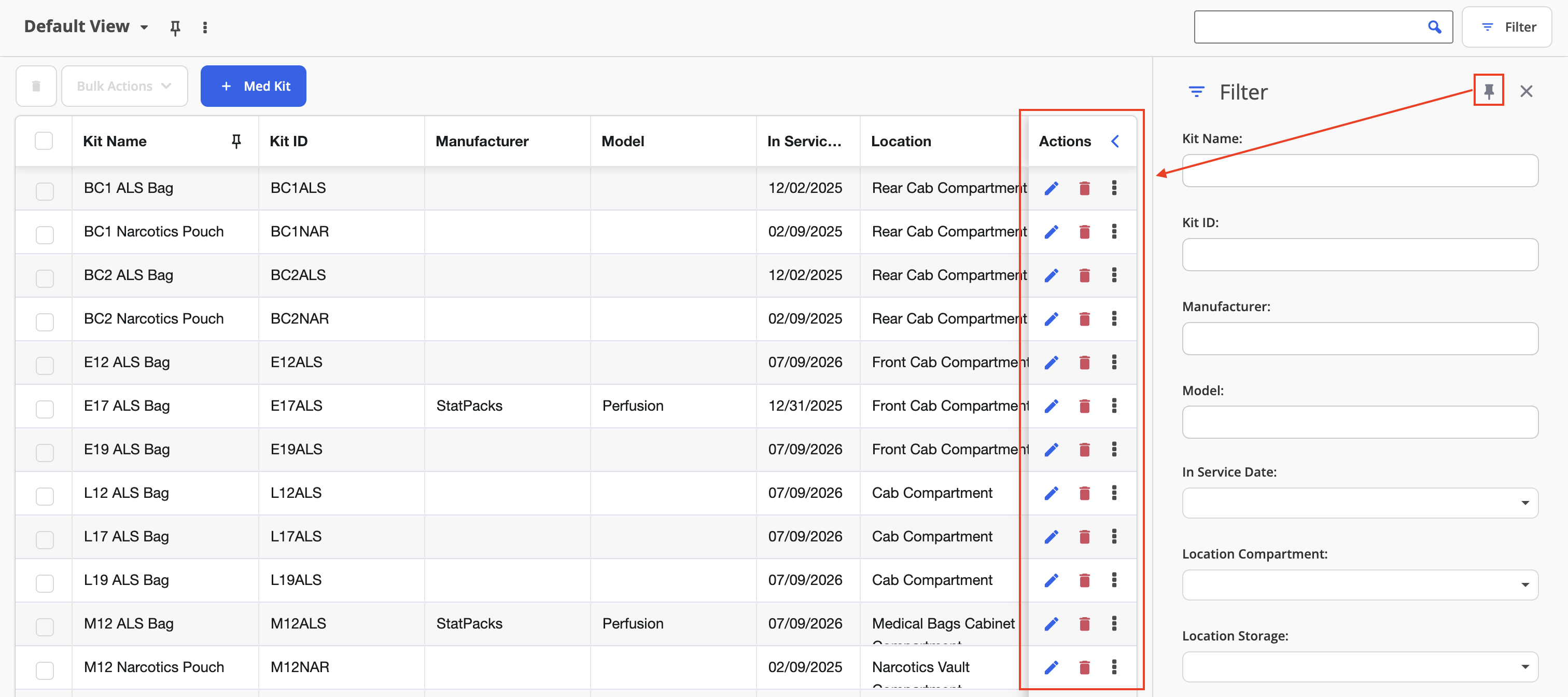Open the In Service Date filter dropdown
Screen dimensions: 1568x697
1360,503
